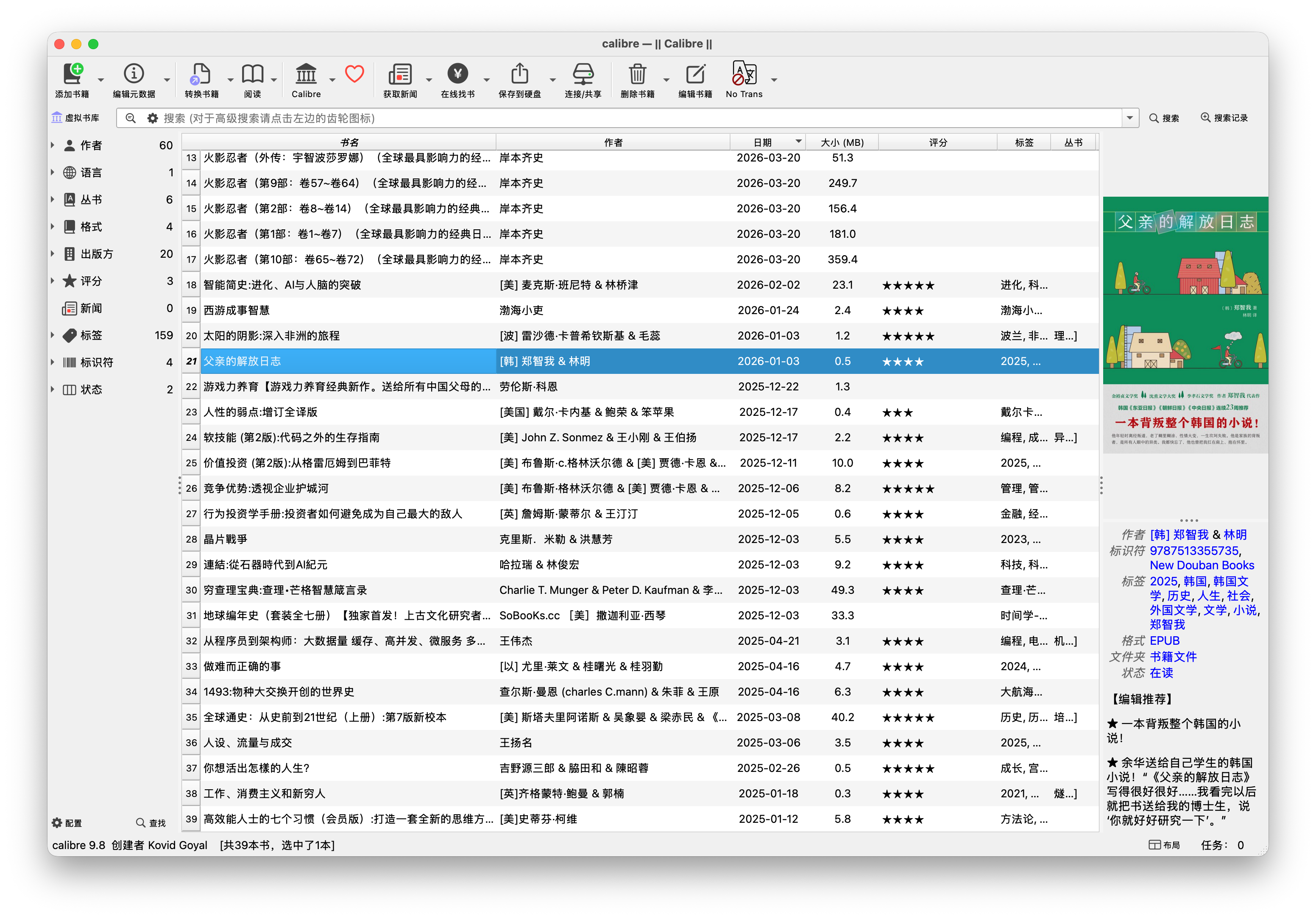Open the Convert books dropdown arrow
The width and height of the screenshot is (1316, 919).
tap(230, 80)
